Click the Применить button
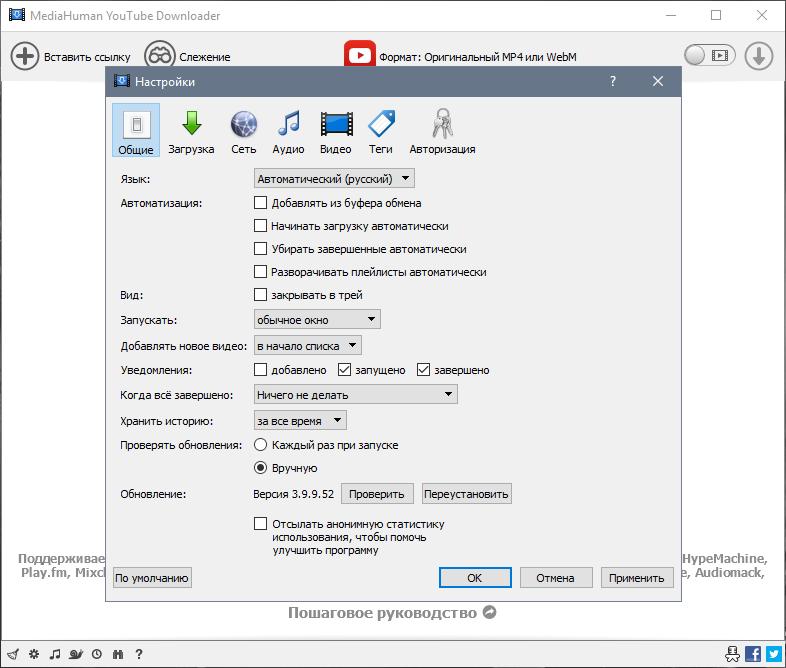 tap(636, 578)
